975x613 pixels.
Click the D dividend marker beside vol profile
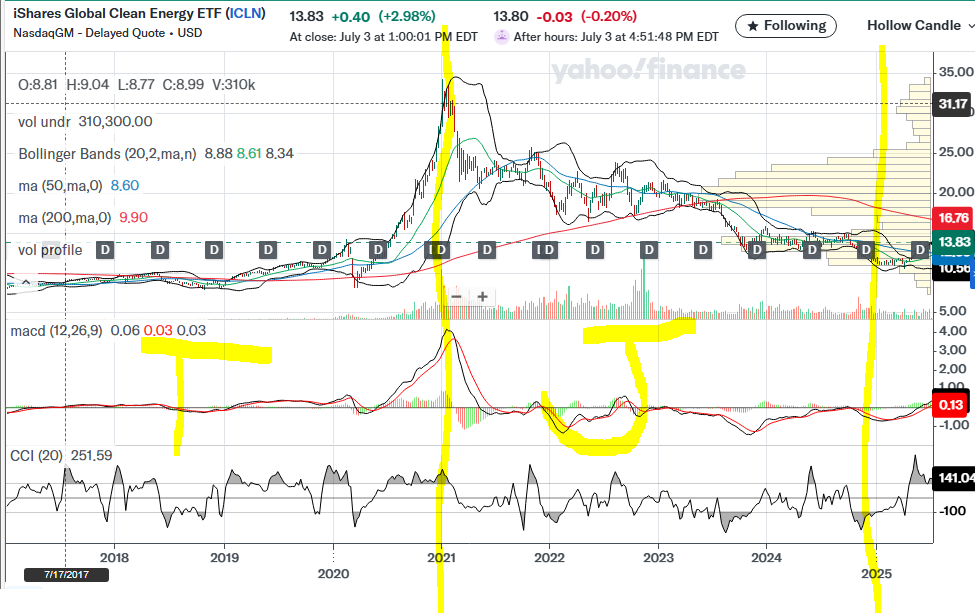(105, 250)
